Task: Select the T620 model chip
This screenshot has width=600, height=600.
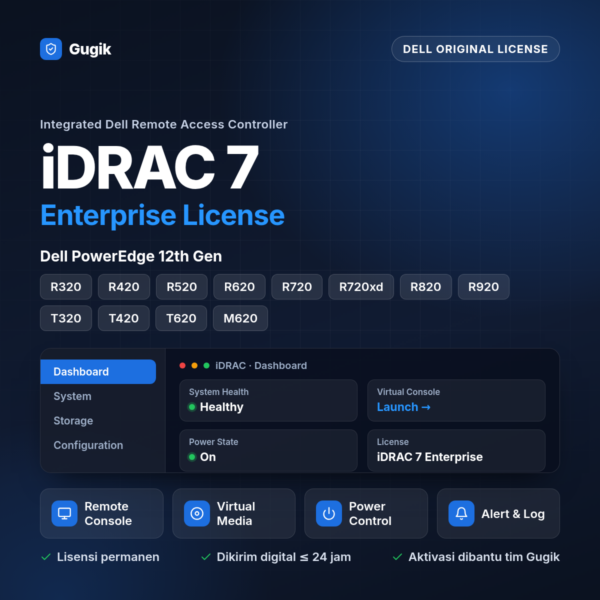Action: 181,318
